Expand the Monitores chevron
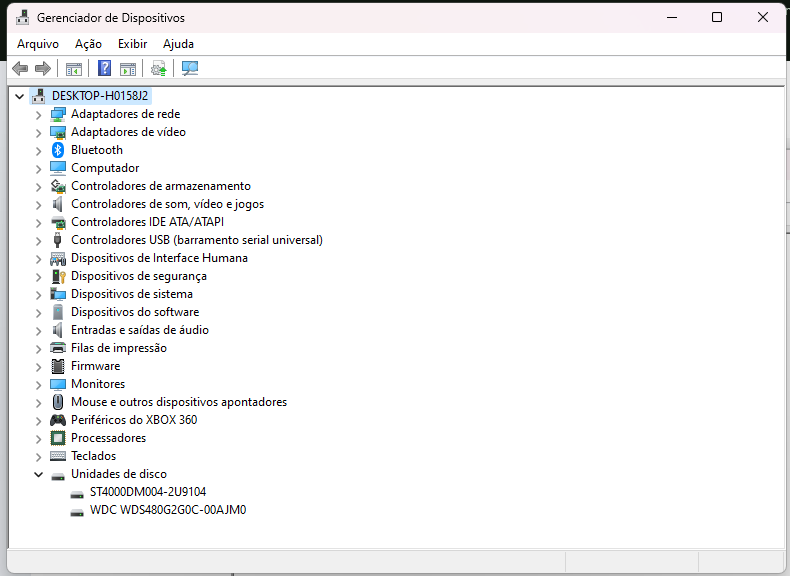This screenshot has height=576, width=790. [39, 385]
